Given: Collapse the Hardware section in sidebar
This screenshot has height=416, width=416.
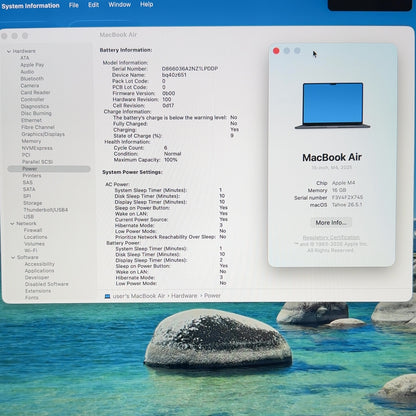Looking at the screenshot, I should coord(9,51).
